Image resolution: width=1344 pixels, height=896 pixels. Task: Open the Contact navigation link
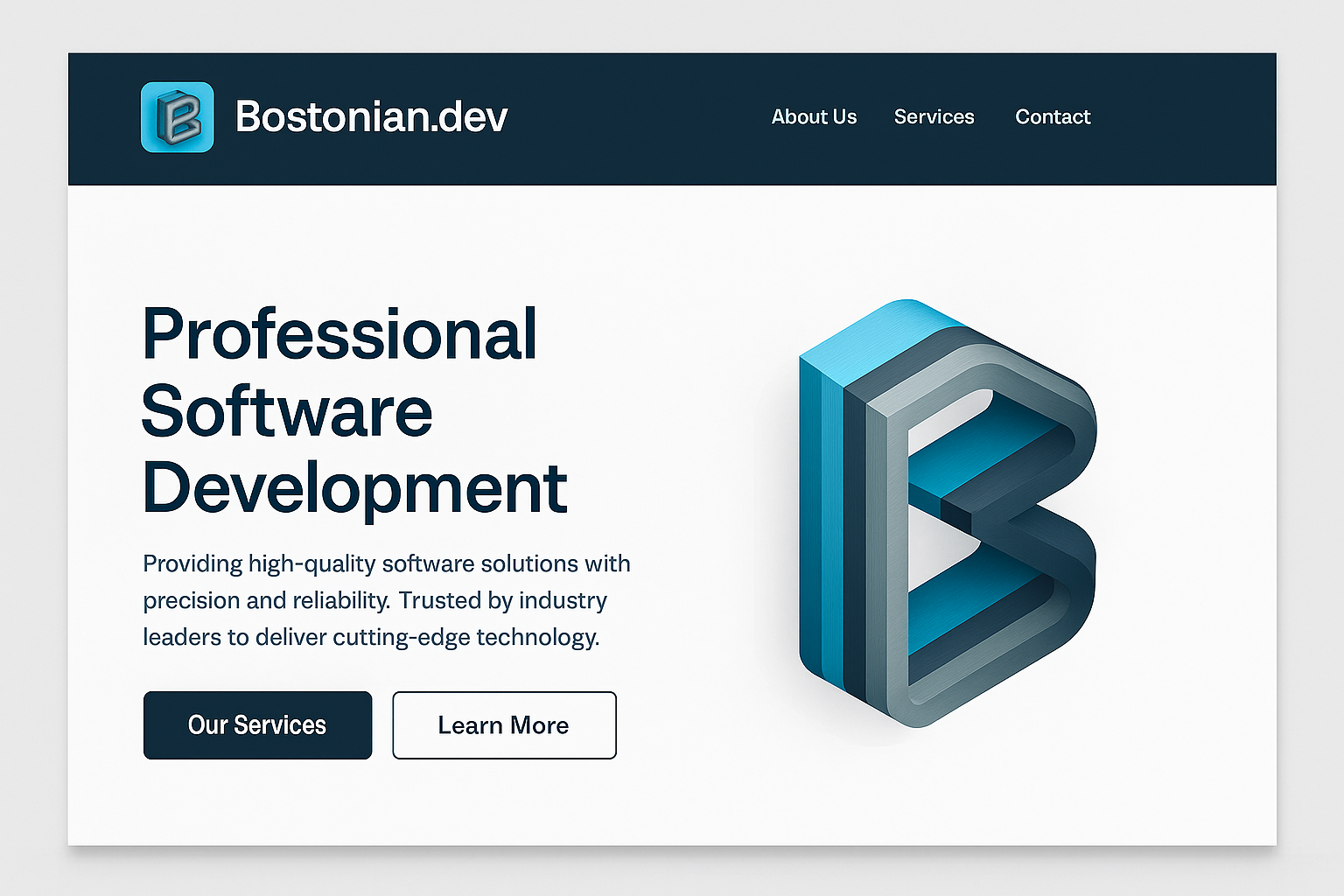point(1053,117)
